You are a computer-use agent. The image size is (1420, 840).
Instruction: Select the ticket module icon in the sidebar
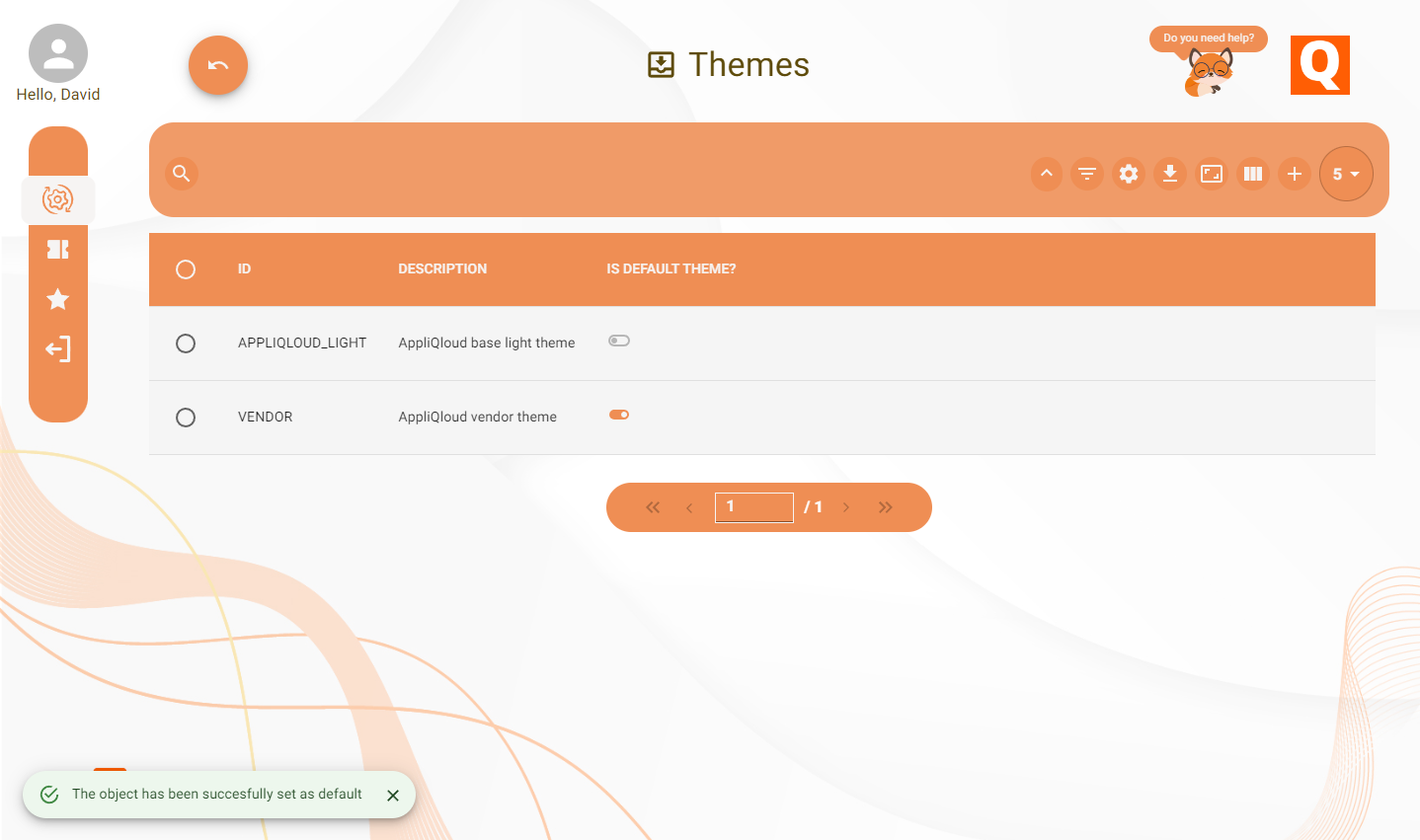point(57,249)
